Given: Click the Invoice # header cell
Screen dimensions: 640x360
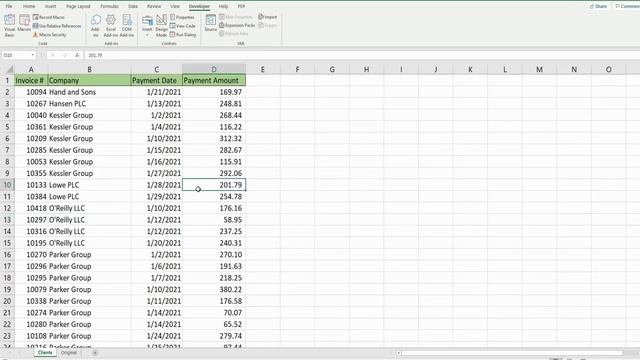Looking at the screenshot, I should pos(31,80).
